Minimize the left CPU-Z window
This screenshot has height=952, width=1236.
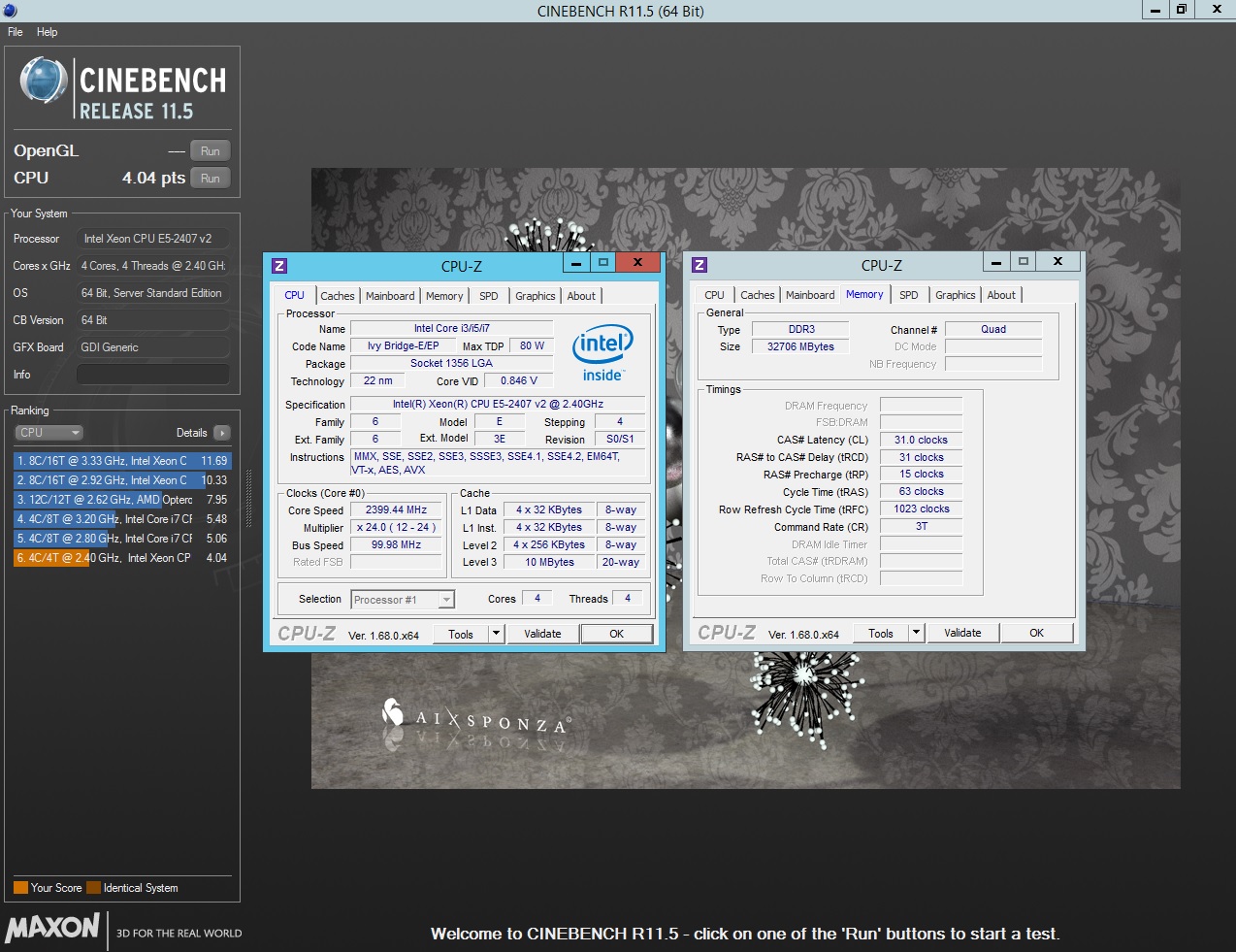tap(576, 263)
